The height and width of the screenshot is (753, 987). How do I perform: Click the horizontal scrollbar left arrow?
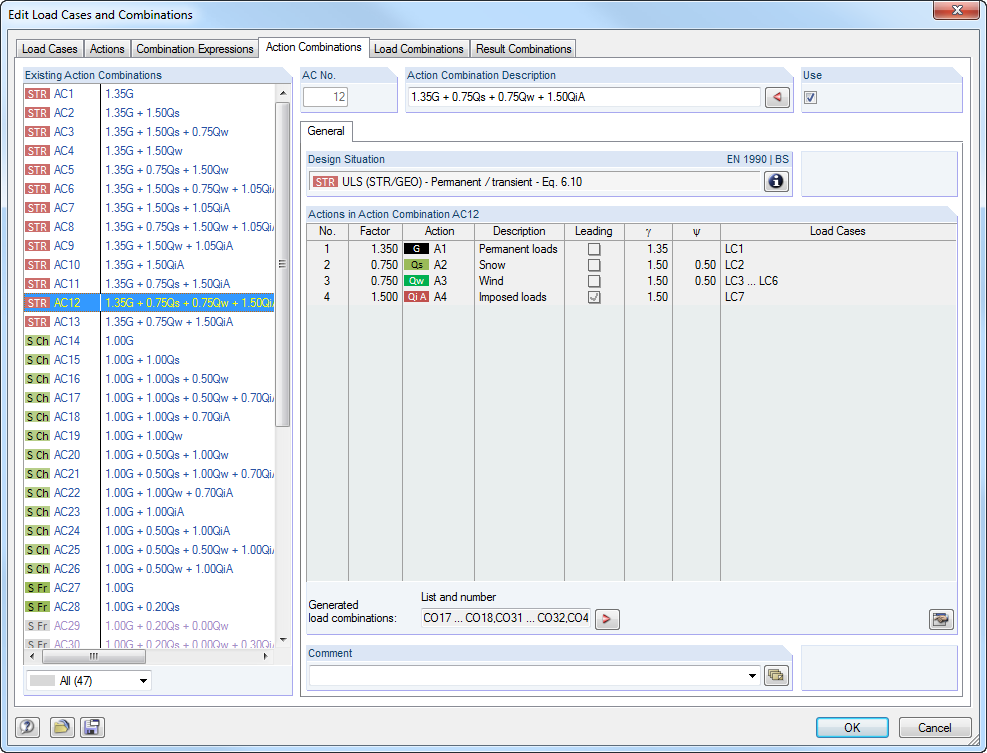click(33, 656)
